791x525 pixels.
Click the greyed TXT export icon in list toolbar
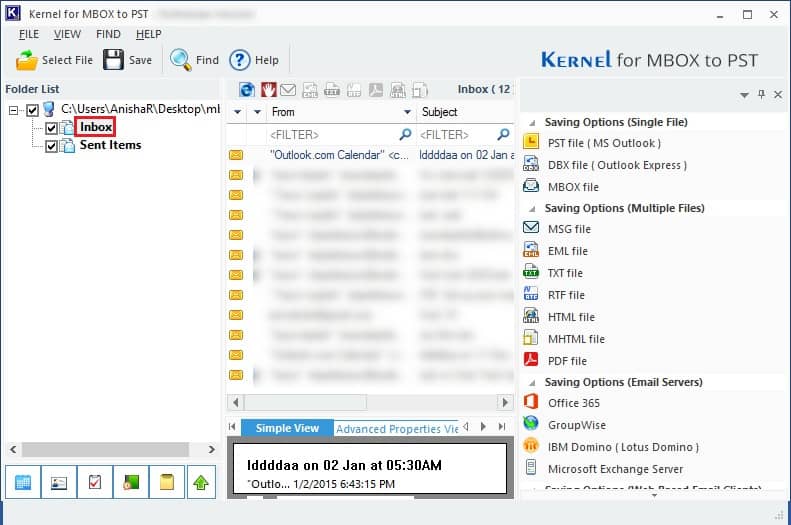331,90
